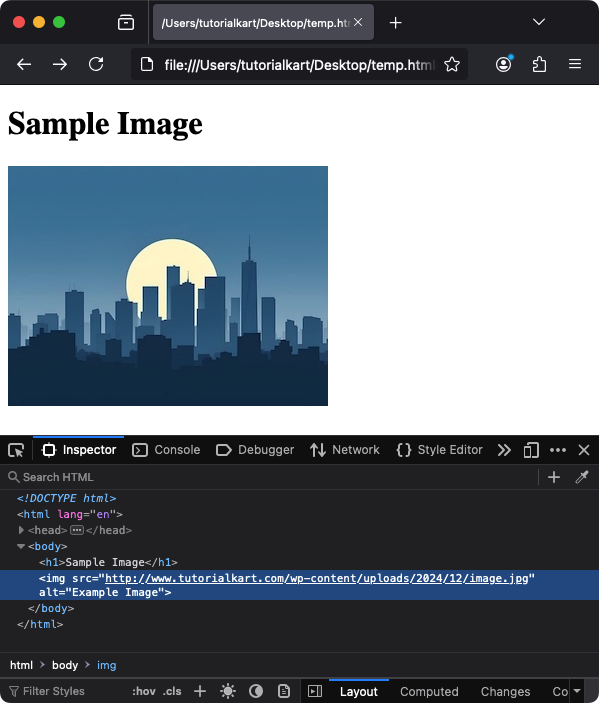This screenshot has height=703, width=599.
Task: Select the DOCTYPE html node
Action: (66, 498)
